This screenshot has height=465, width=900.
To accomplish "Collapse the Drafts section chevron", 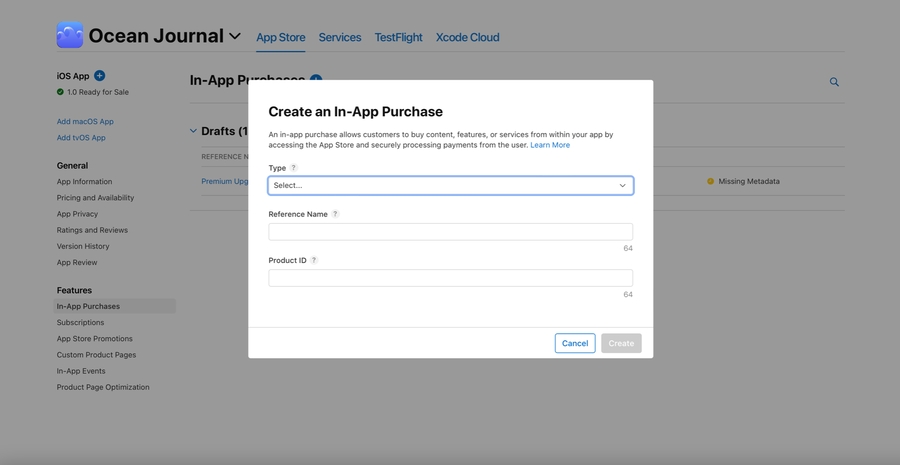I will [194, 131].
